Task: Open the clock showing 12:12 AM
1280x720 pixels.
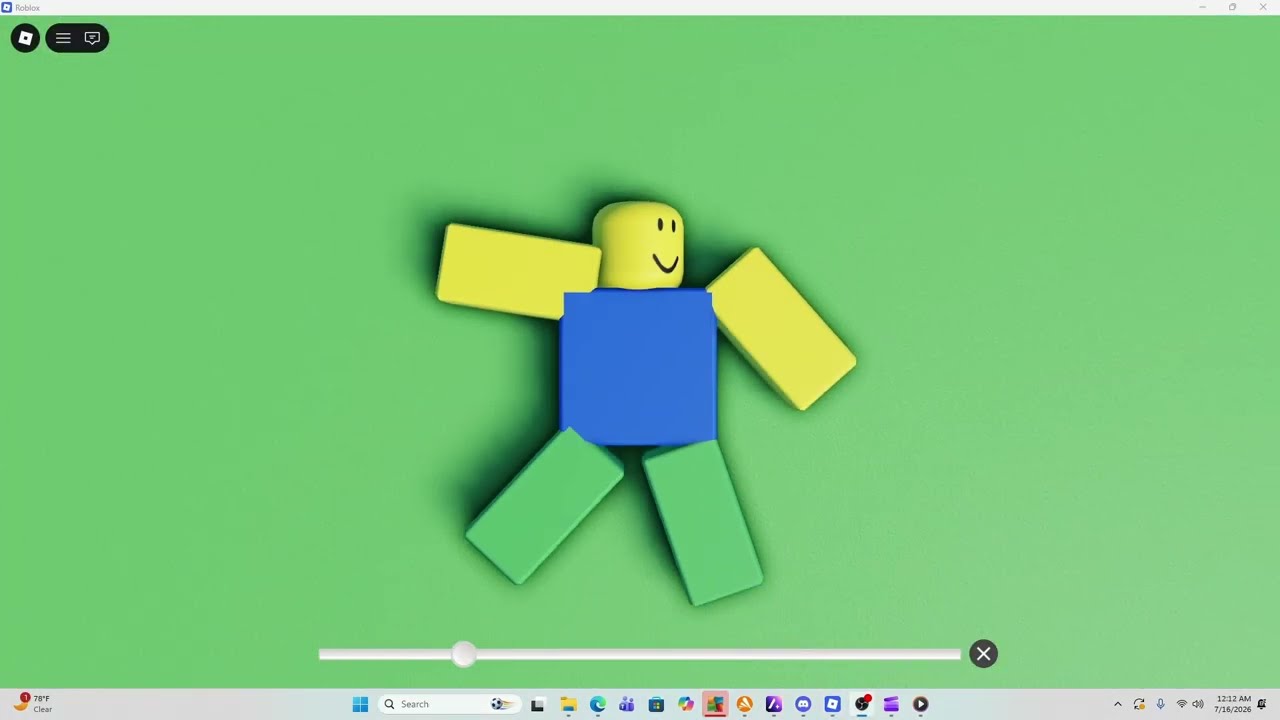Action: click(x=1233, y=704)
